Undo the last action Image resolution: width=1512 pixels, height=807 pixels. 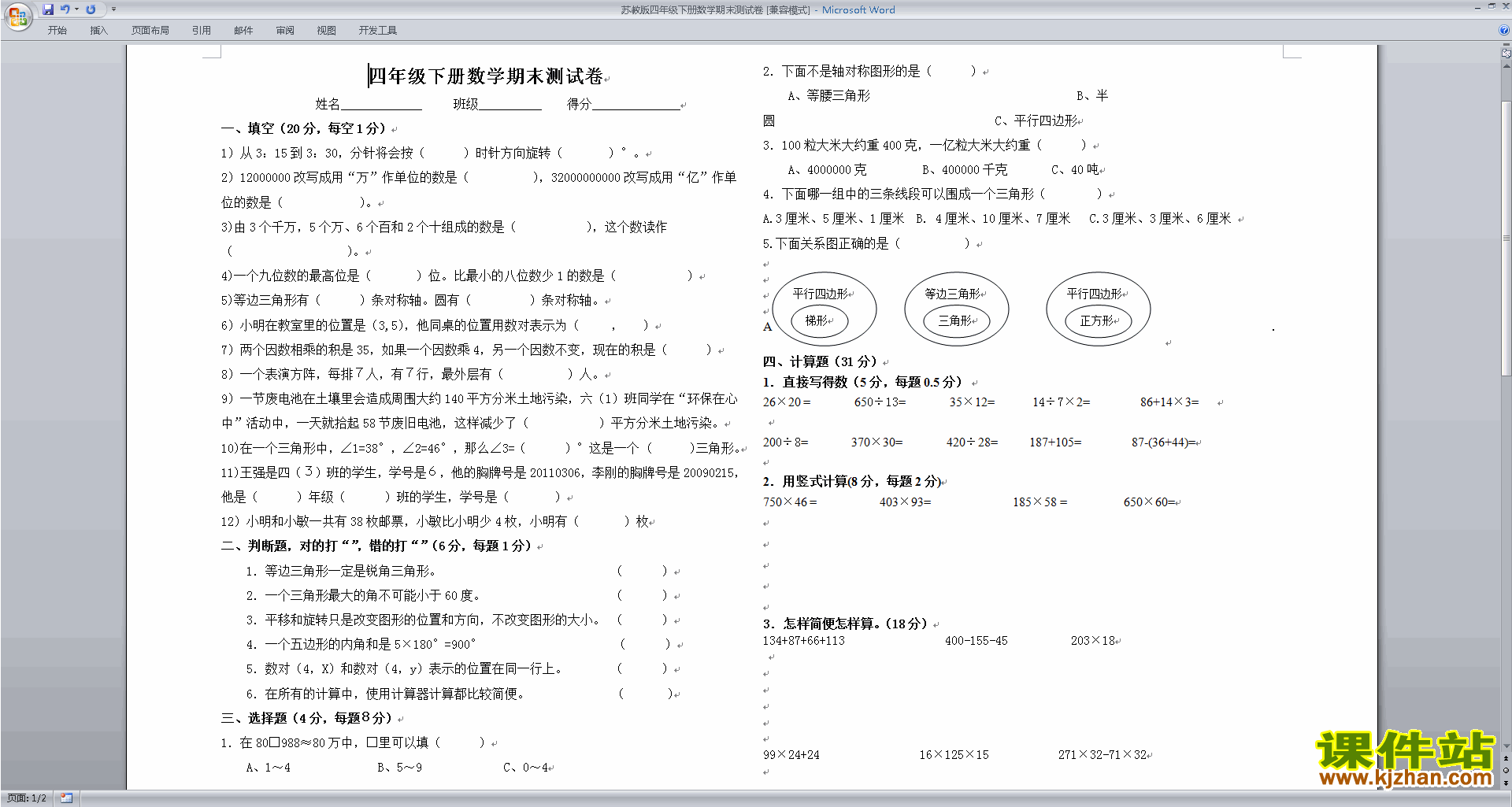[65, 9]
